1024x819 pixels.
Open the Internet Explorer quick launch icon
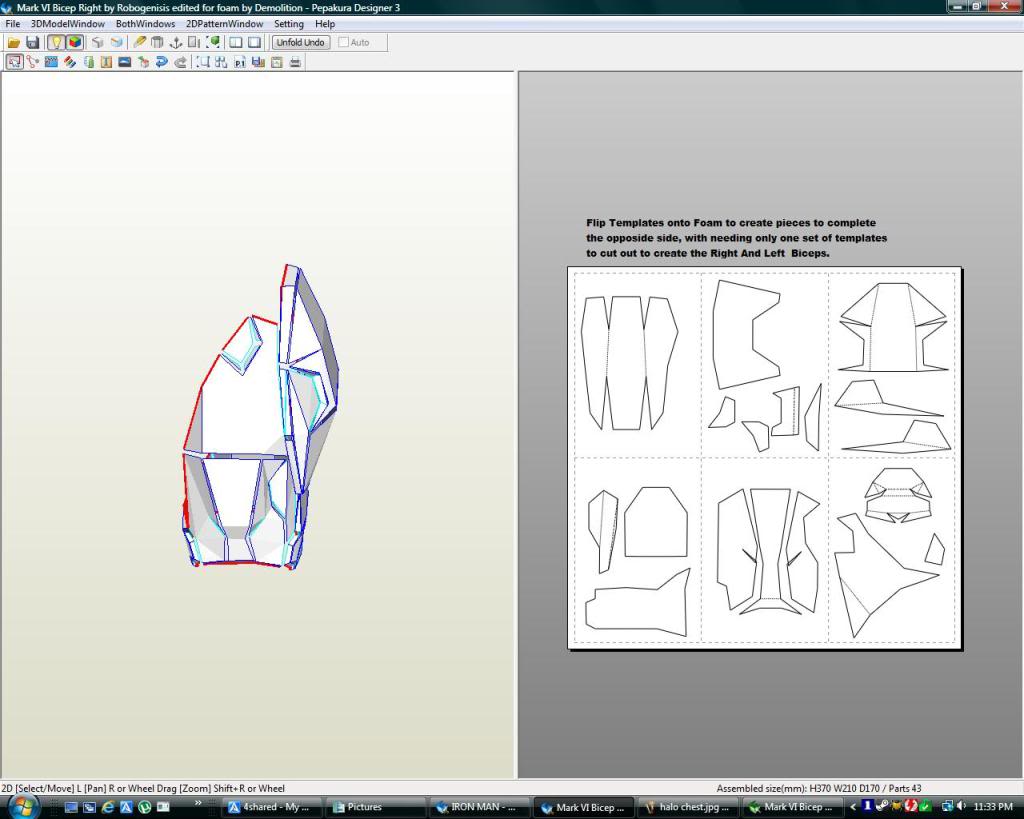click(108, 807)
